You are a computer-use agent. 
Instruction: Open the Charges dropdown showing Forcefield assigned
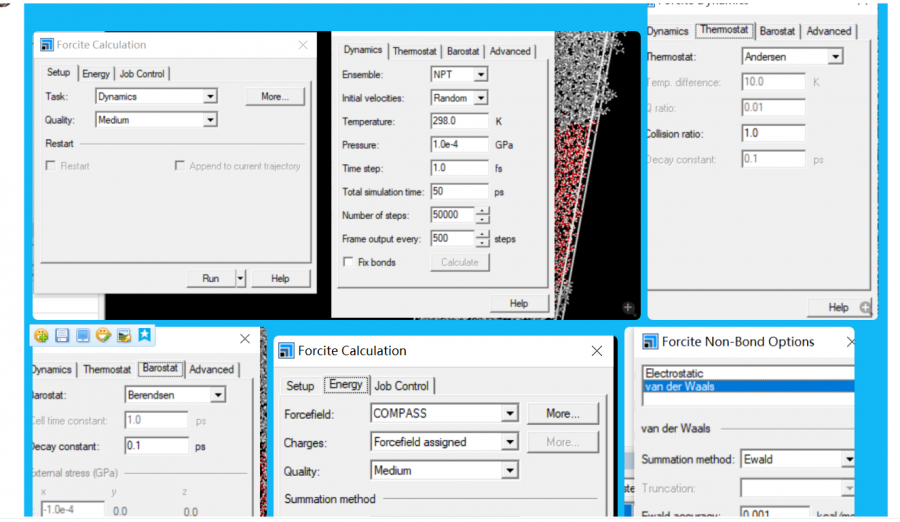point(510,442)
